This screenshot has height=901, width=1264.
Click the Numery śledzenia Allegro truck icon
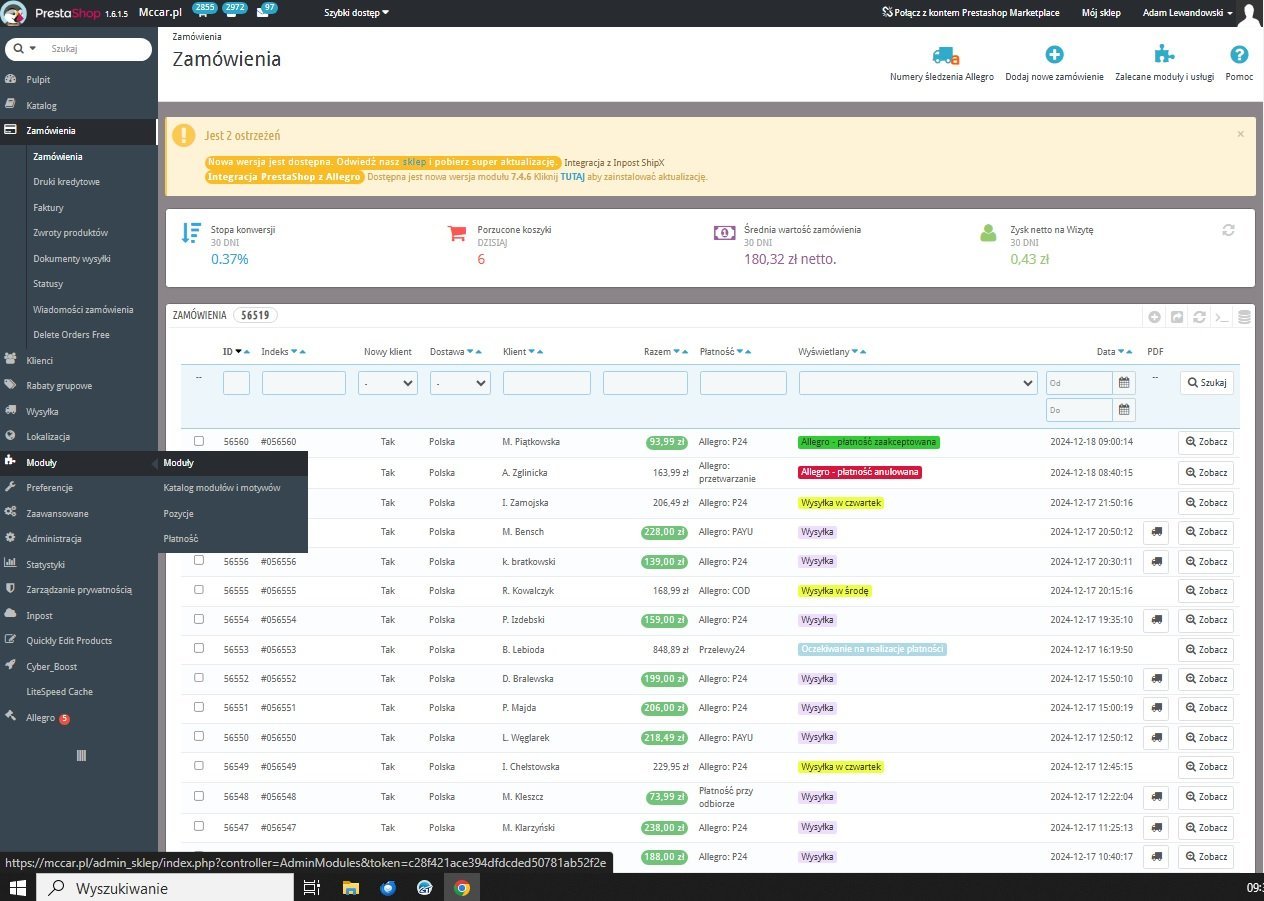(944, 56)
